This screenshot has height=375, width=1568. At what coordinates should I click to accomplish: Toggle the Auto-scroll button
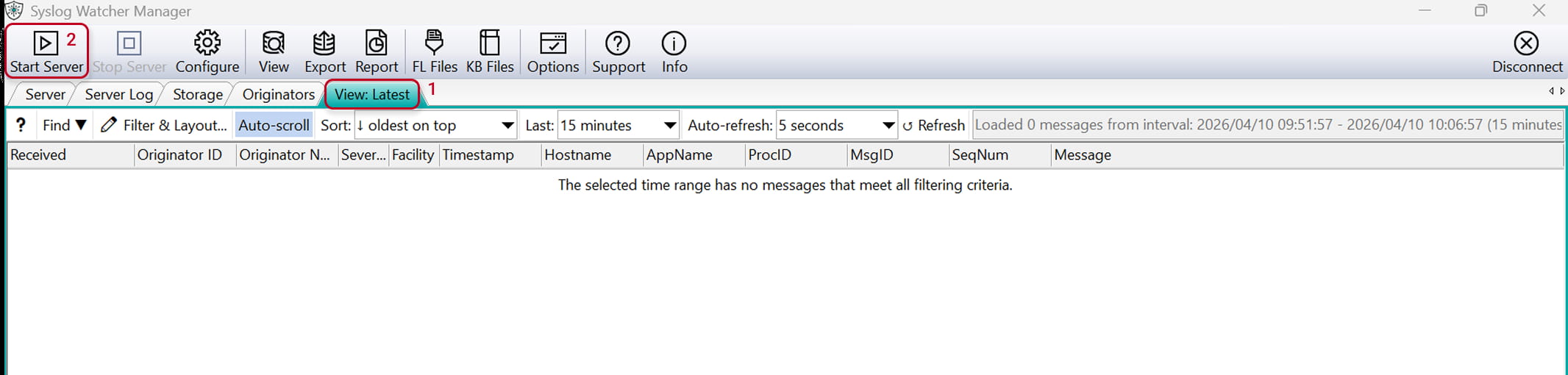click(x=274, y=125)
